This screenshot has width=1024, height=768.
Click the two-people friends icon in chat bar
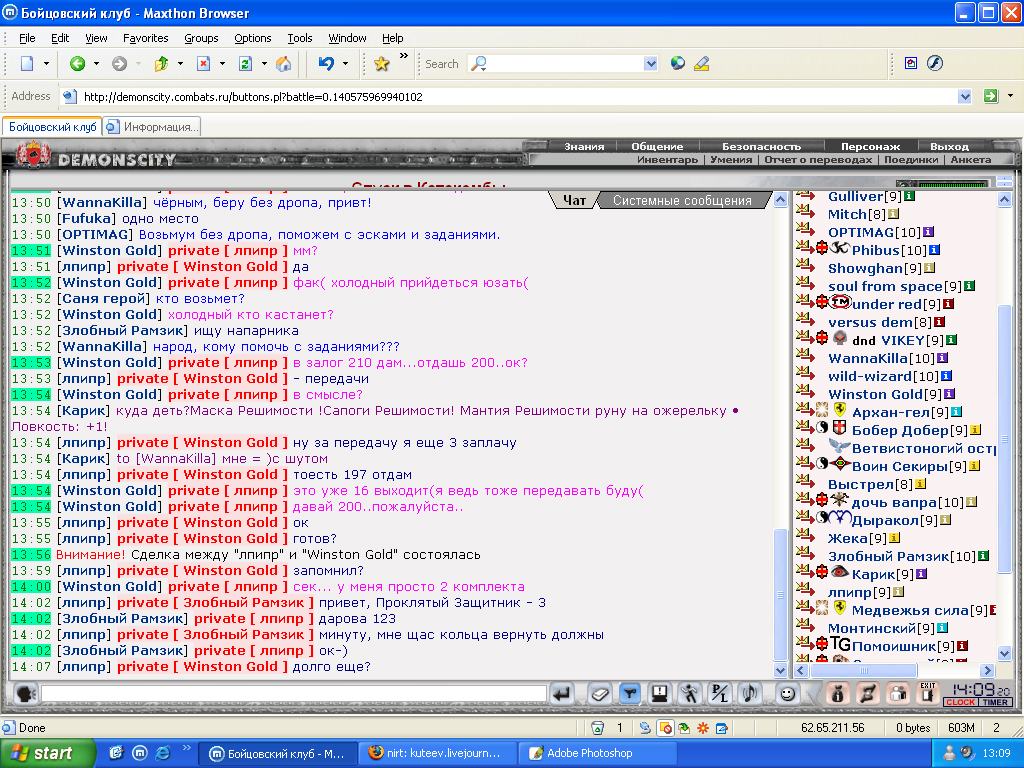point(898,694)
